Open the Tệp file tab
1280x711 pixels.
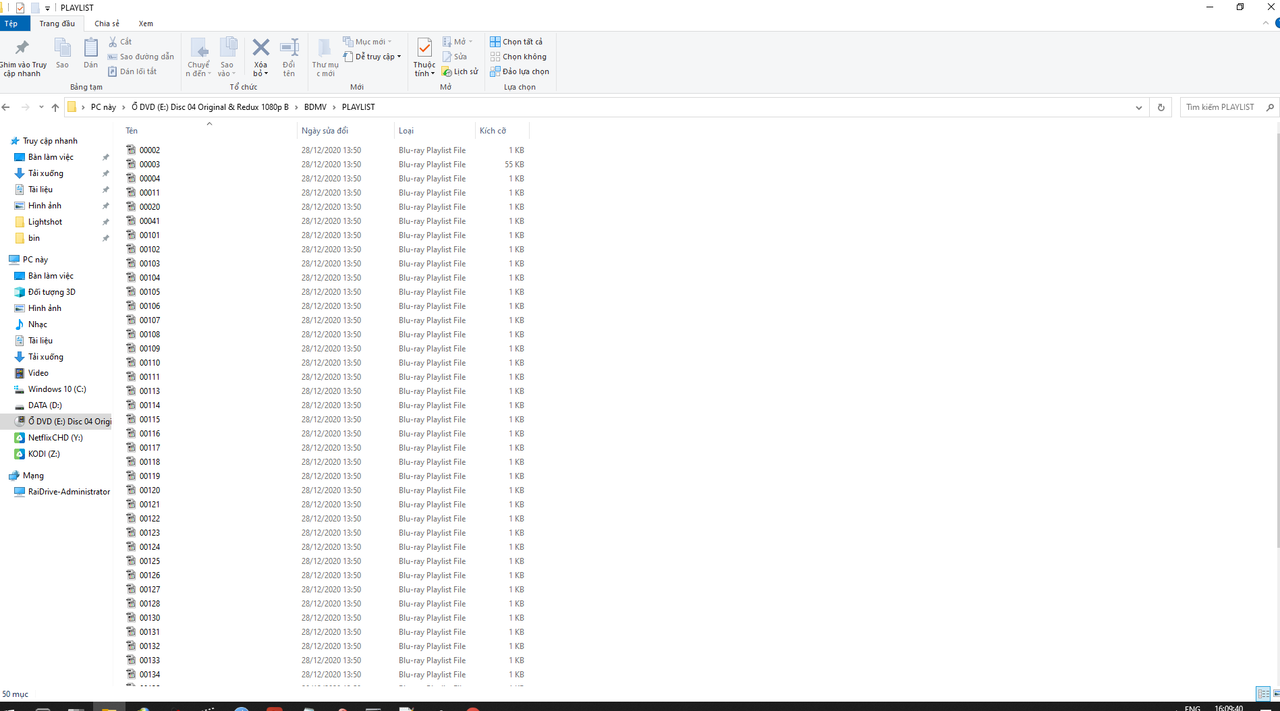pos(10,23)
